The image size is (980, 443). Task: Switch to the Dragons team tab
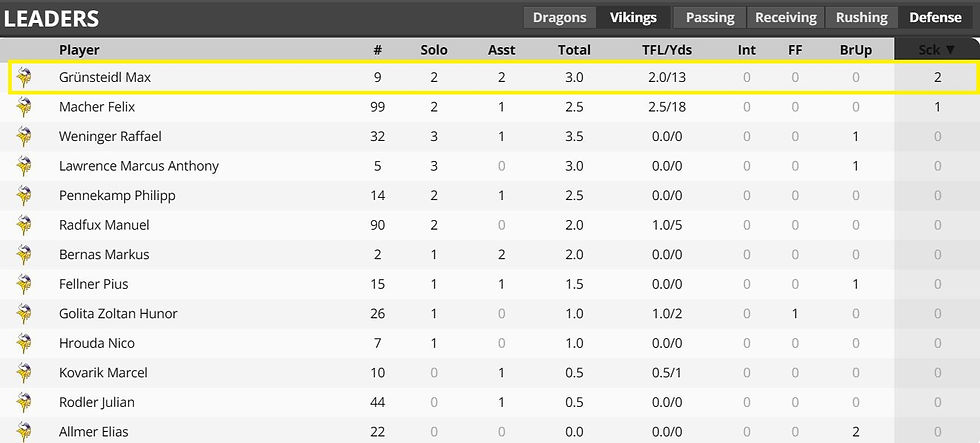559,17
